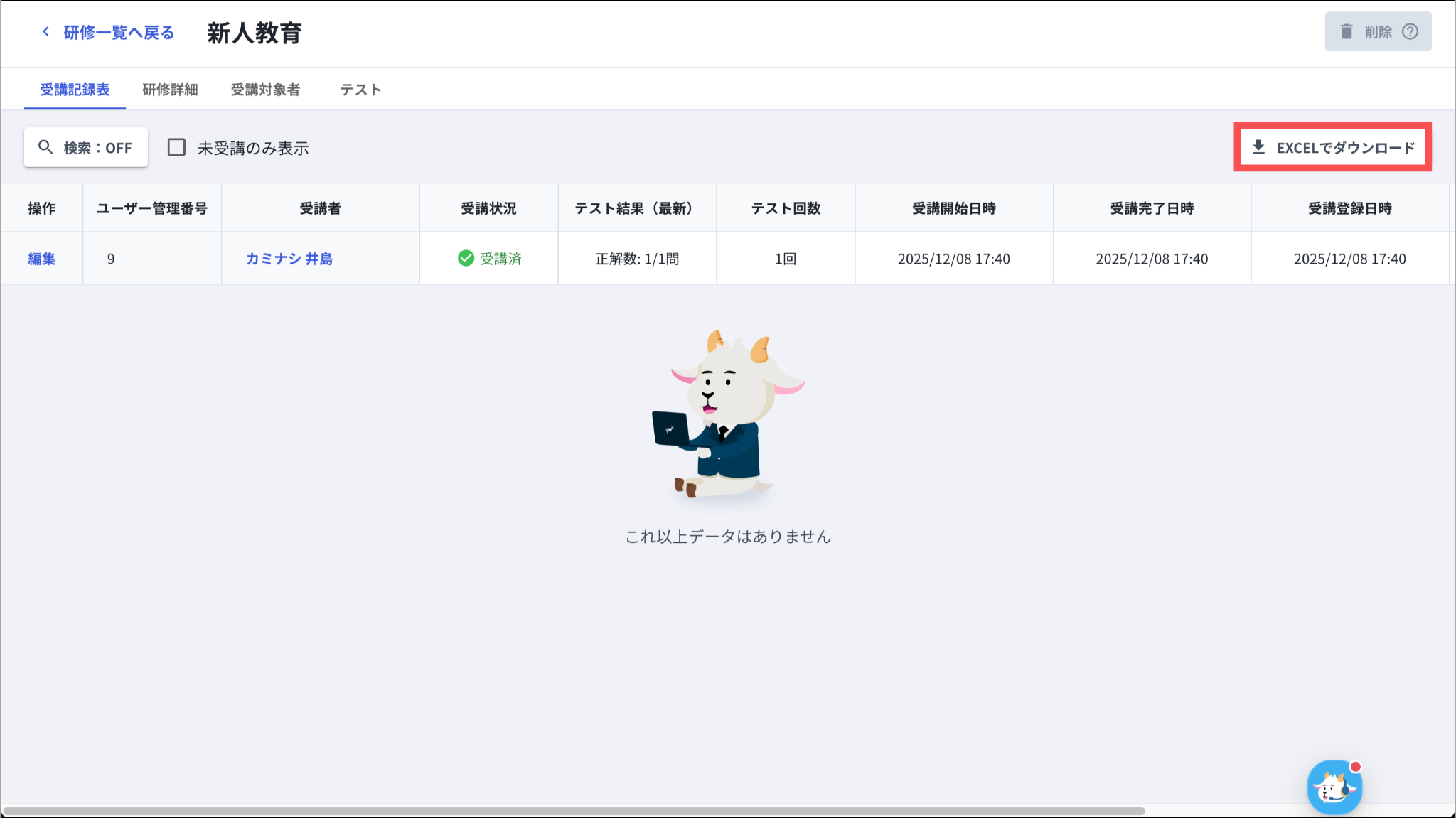Open the goat chat support widget
Image resolution: width=1456 pixels, height=818 pixels.
point(1334,787)
